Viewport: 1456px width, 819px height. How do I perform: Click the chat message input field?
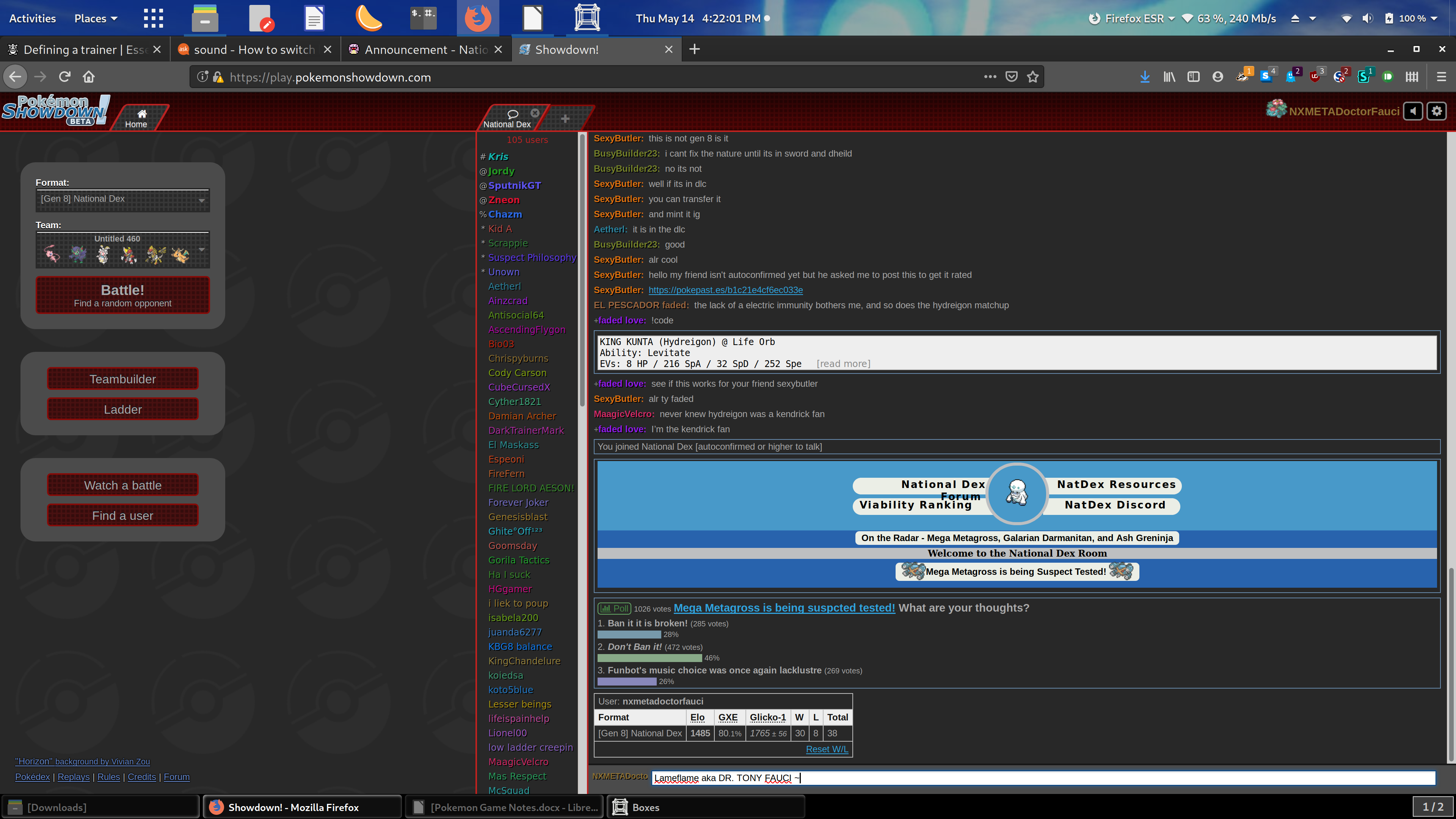click(1043, 778)
